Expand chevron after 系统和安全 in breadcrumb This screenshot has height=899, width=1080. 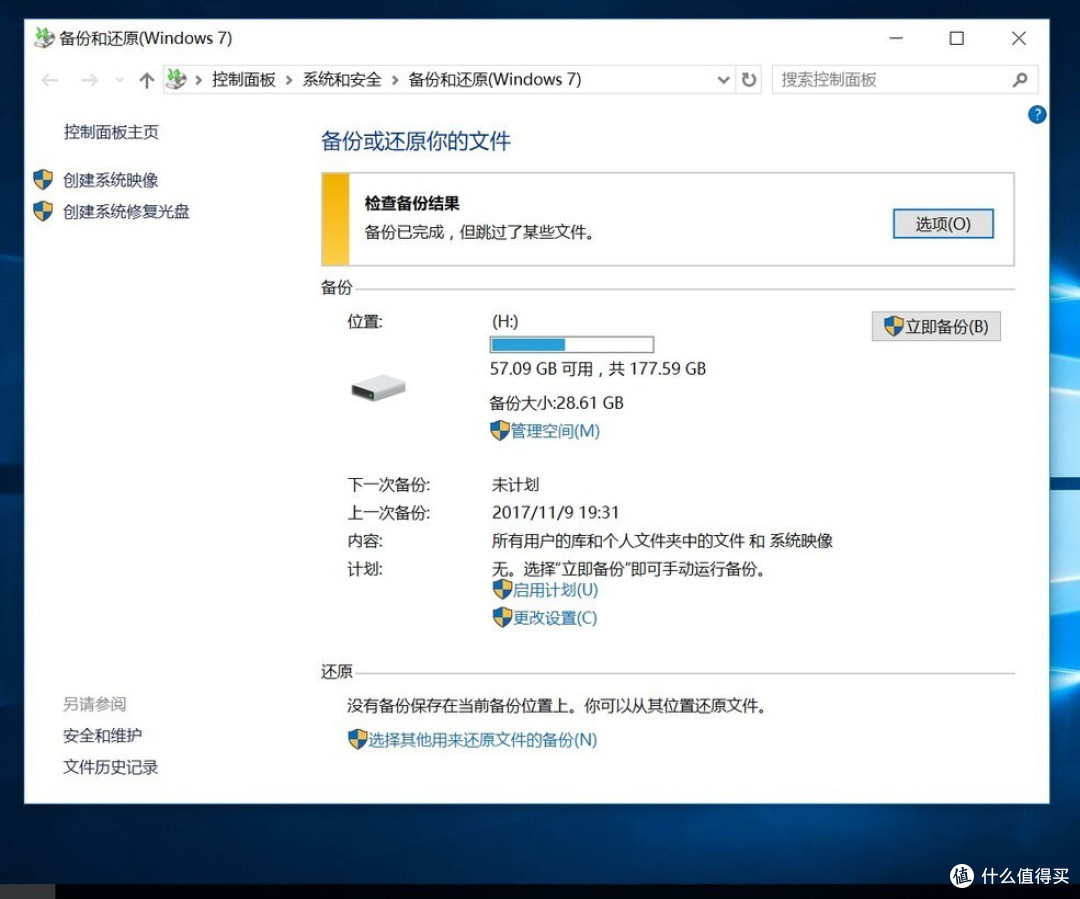click(395, 81)
